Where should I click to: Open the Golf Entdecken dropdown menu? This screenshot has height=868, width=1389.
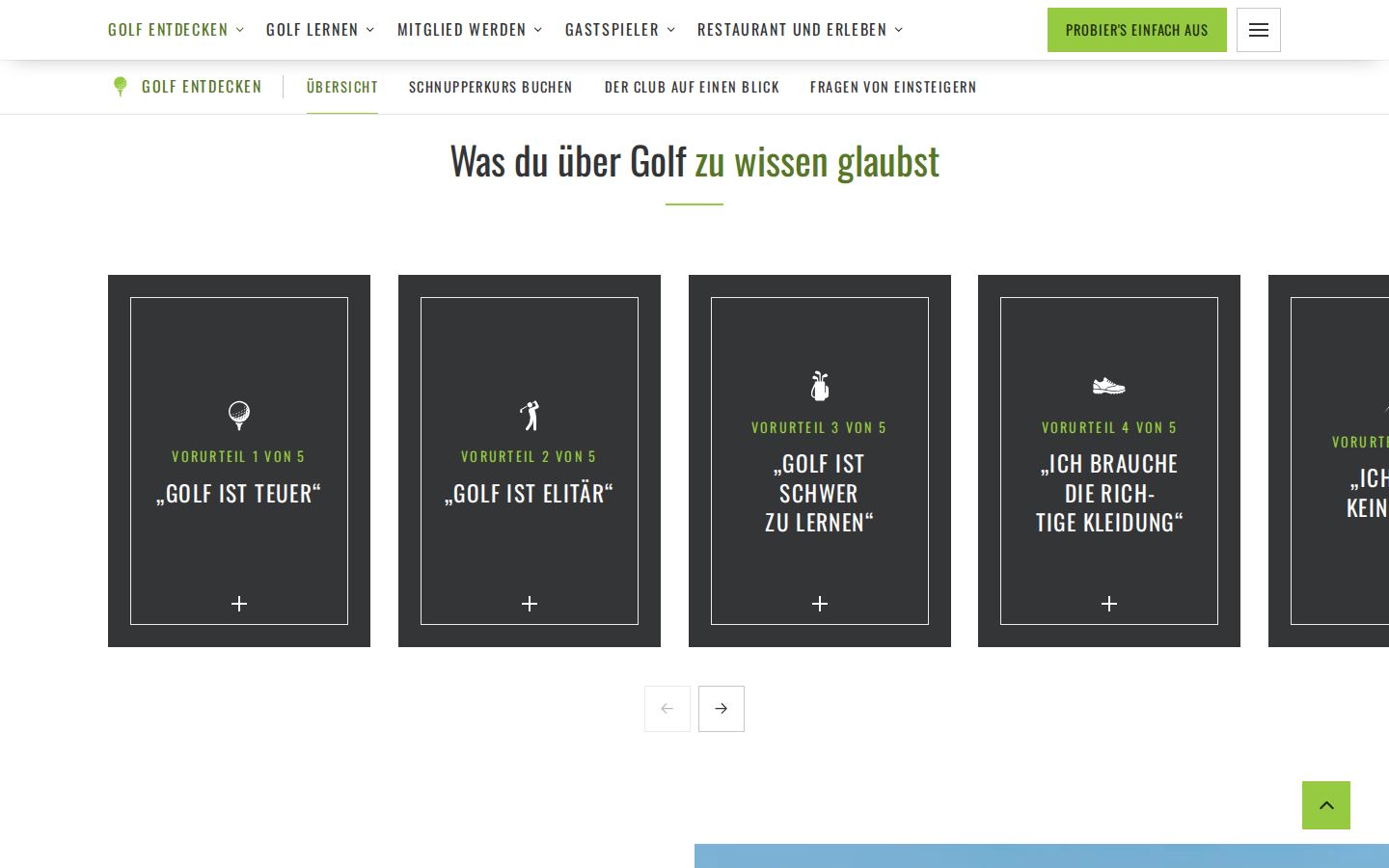pos(177,30)
